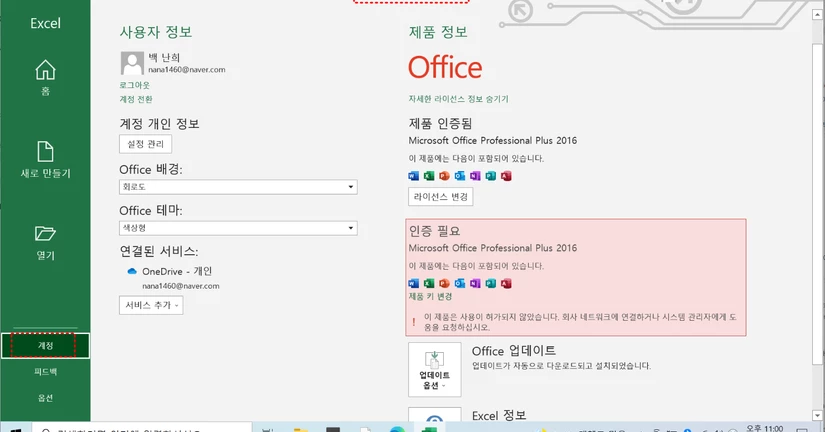
Task: Click the Excel icon in the 인증 필요 box
Action: pos(429,284)
